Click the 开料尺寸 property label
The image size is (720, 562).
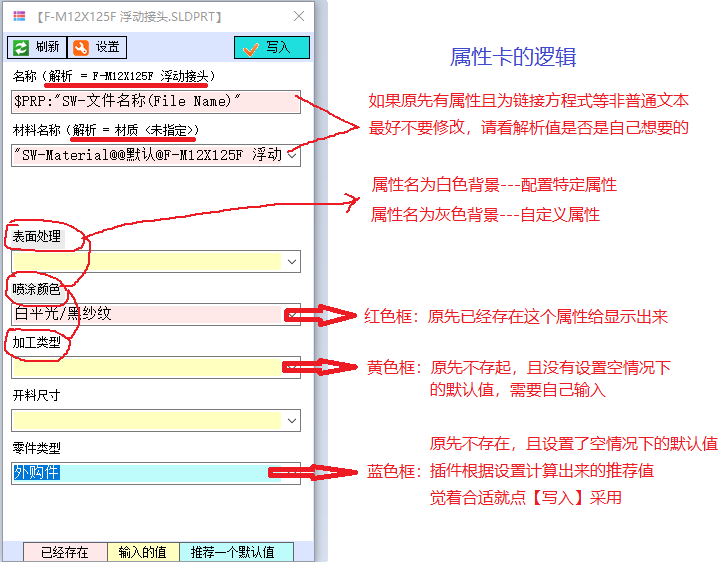(x=36, y=395)
